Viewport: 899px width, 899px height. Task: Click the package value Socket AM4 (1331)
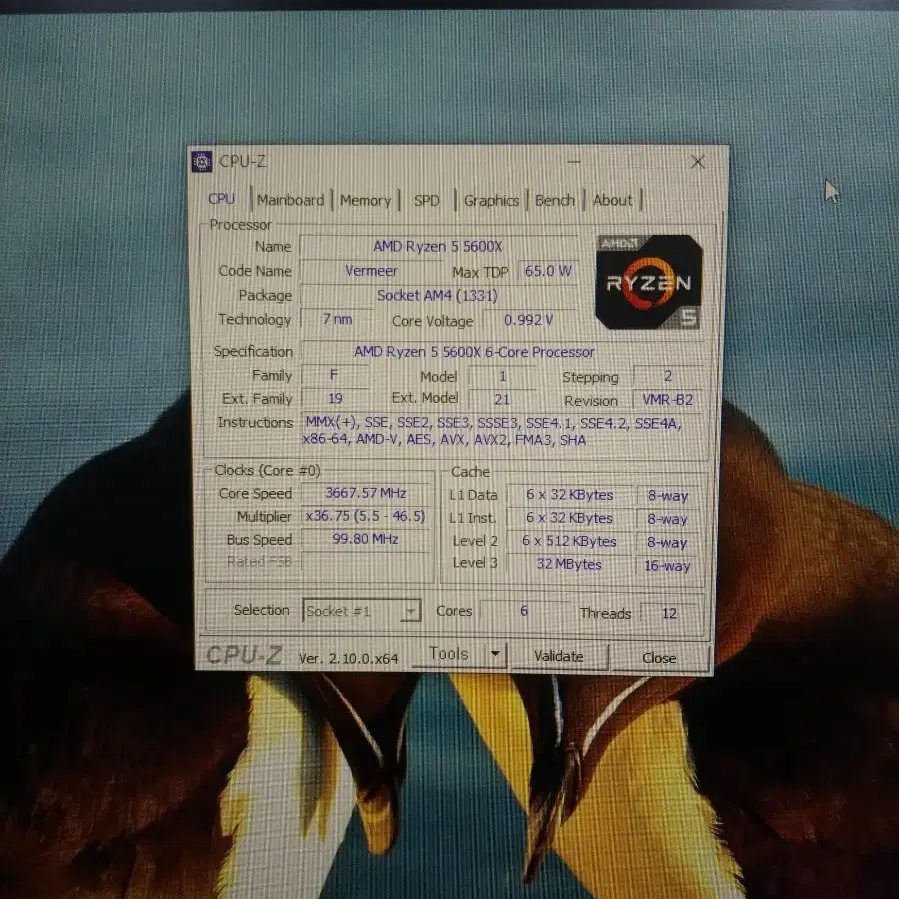[437, 295]
